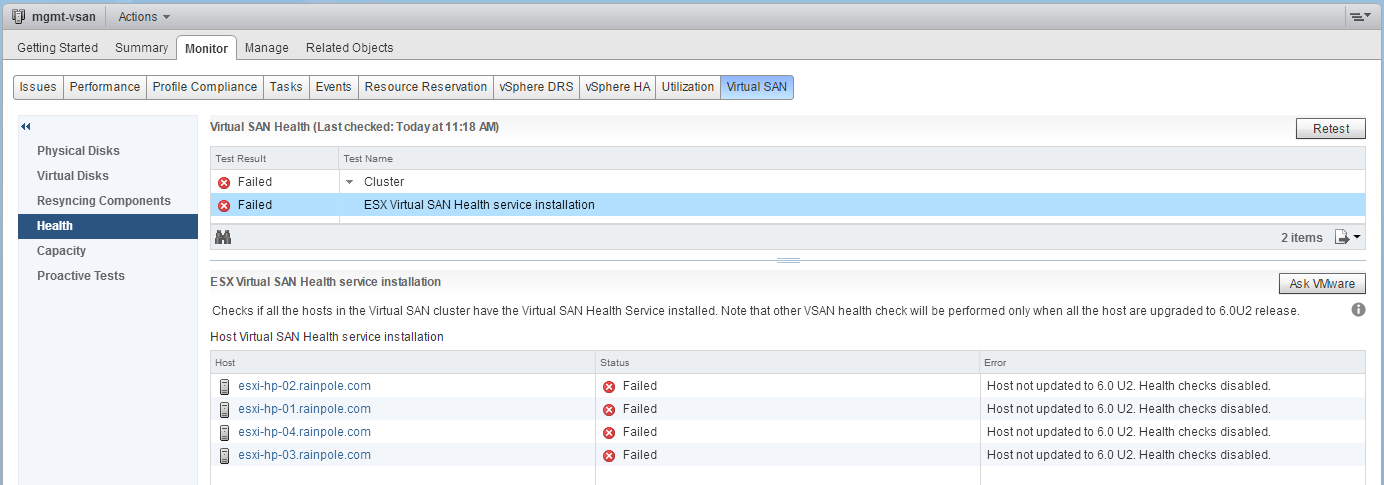Image resolution: width=1384 pixels, height=485 pixels.
Task: Click the Ask VMware button
Action: (1321, 284)
